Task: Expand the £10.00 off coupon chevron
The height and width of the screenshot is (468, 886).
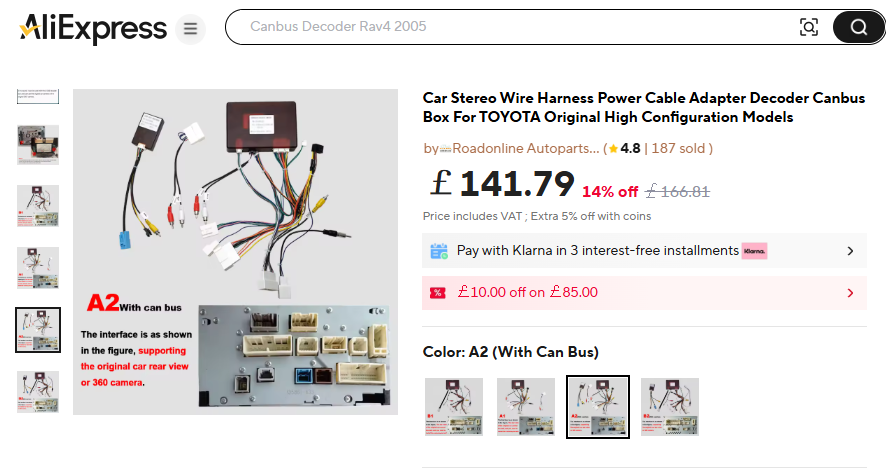Action: tap(850, 293)
